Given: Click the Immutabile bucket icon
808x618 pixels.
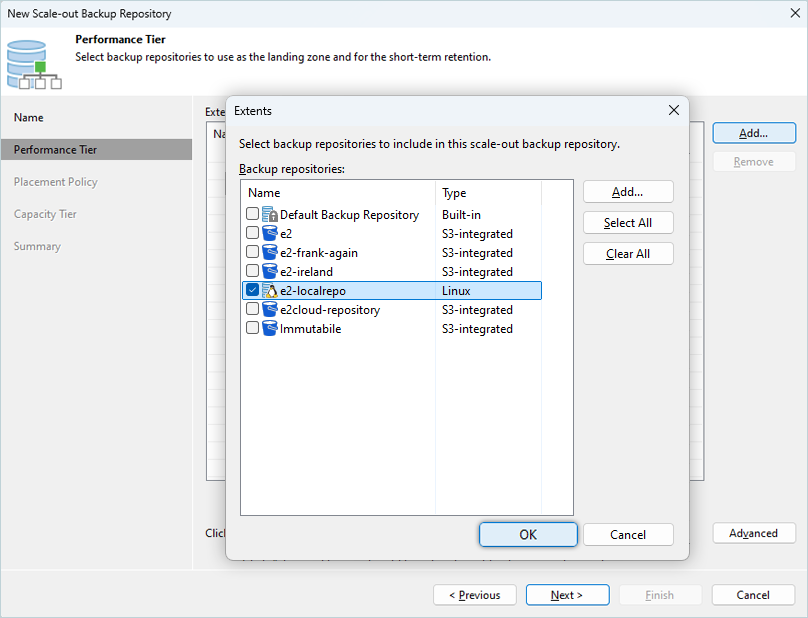Looking at the screenshot, I should pos(270,329).
